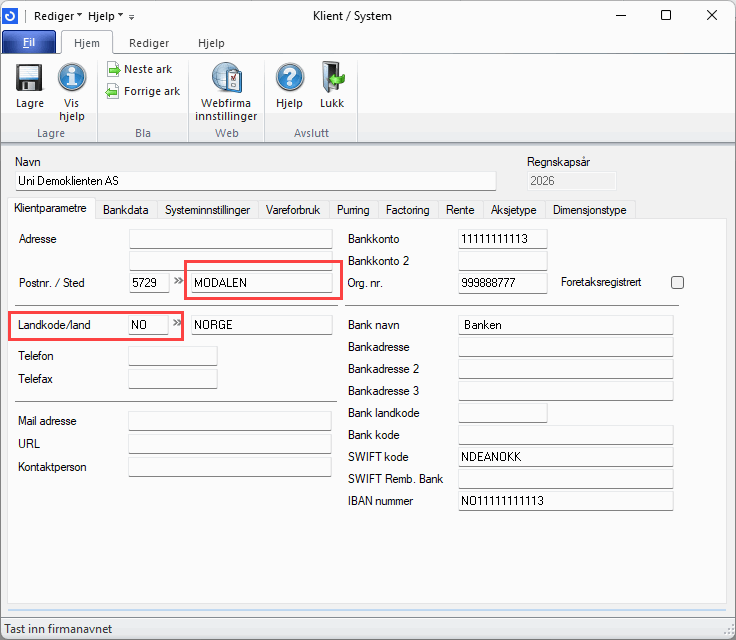Click the Mail adresse input field
Viewport: 736px width, 640px height.
(x=230, y=421)
